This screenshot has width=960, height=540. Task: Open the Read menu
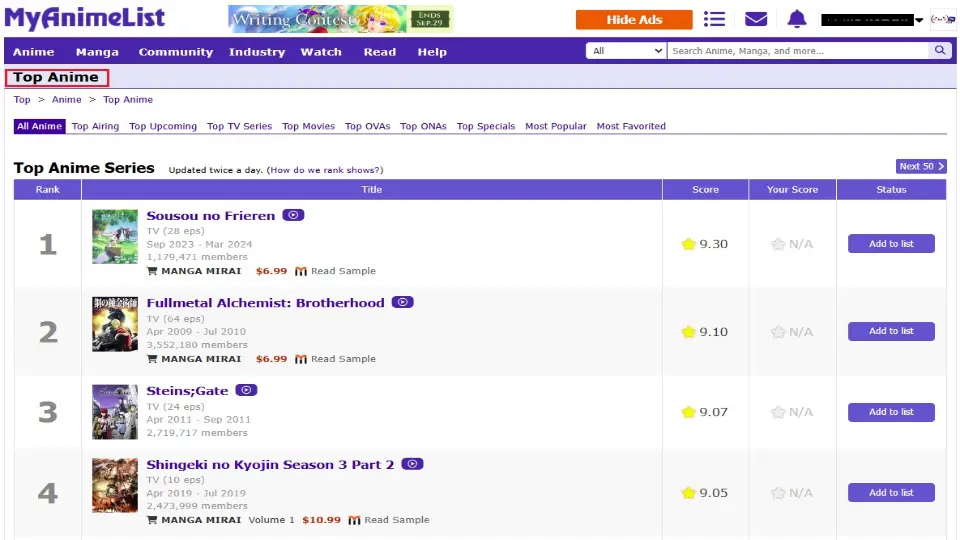coord(380,52)
